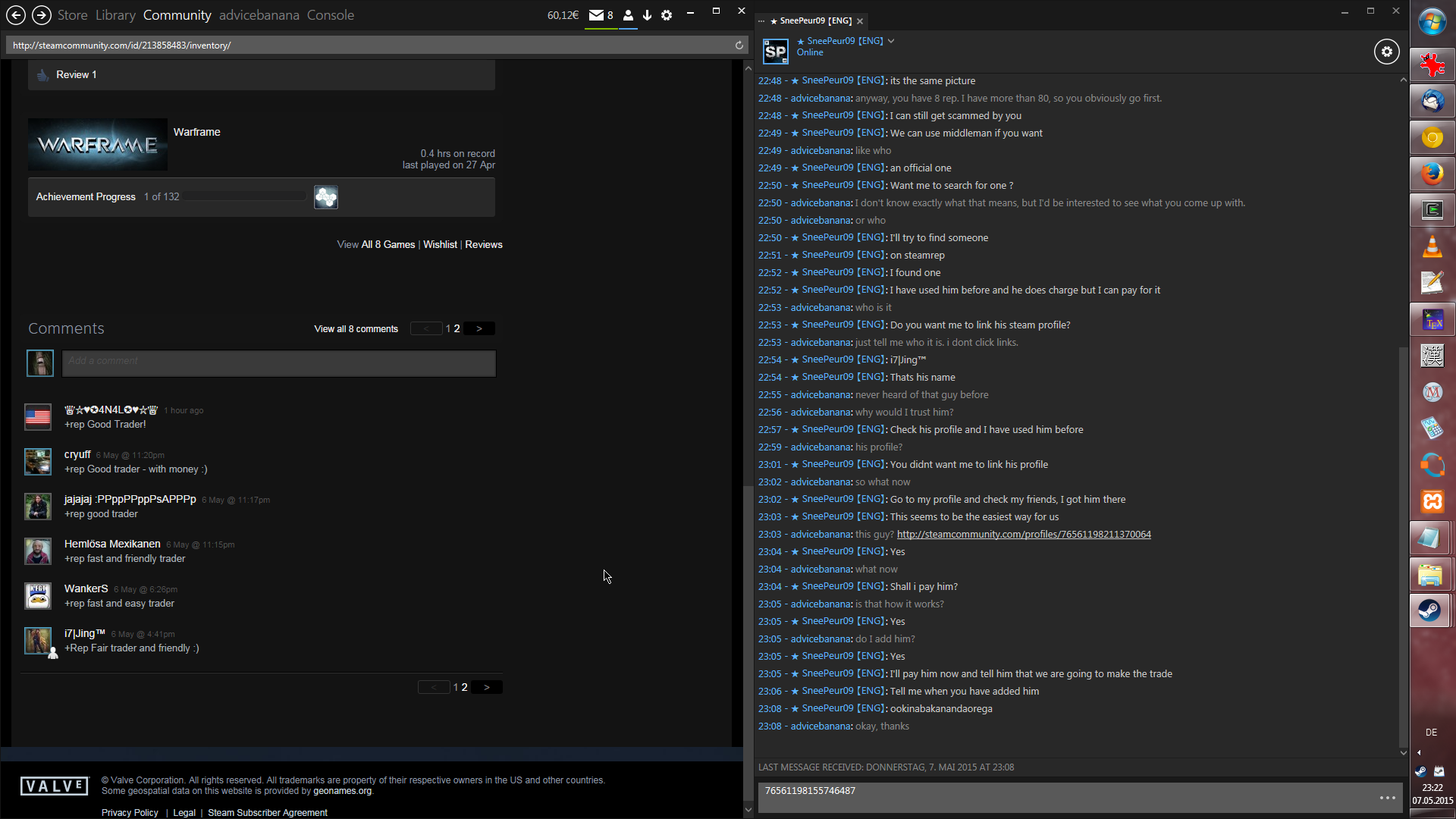Image resolution: width=1456 pixels, height=819 pixels.
Task: Open the inbox envelope notifications icon
Action: tap(597, 15)
